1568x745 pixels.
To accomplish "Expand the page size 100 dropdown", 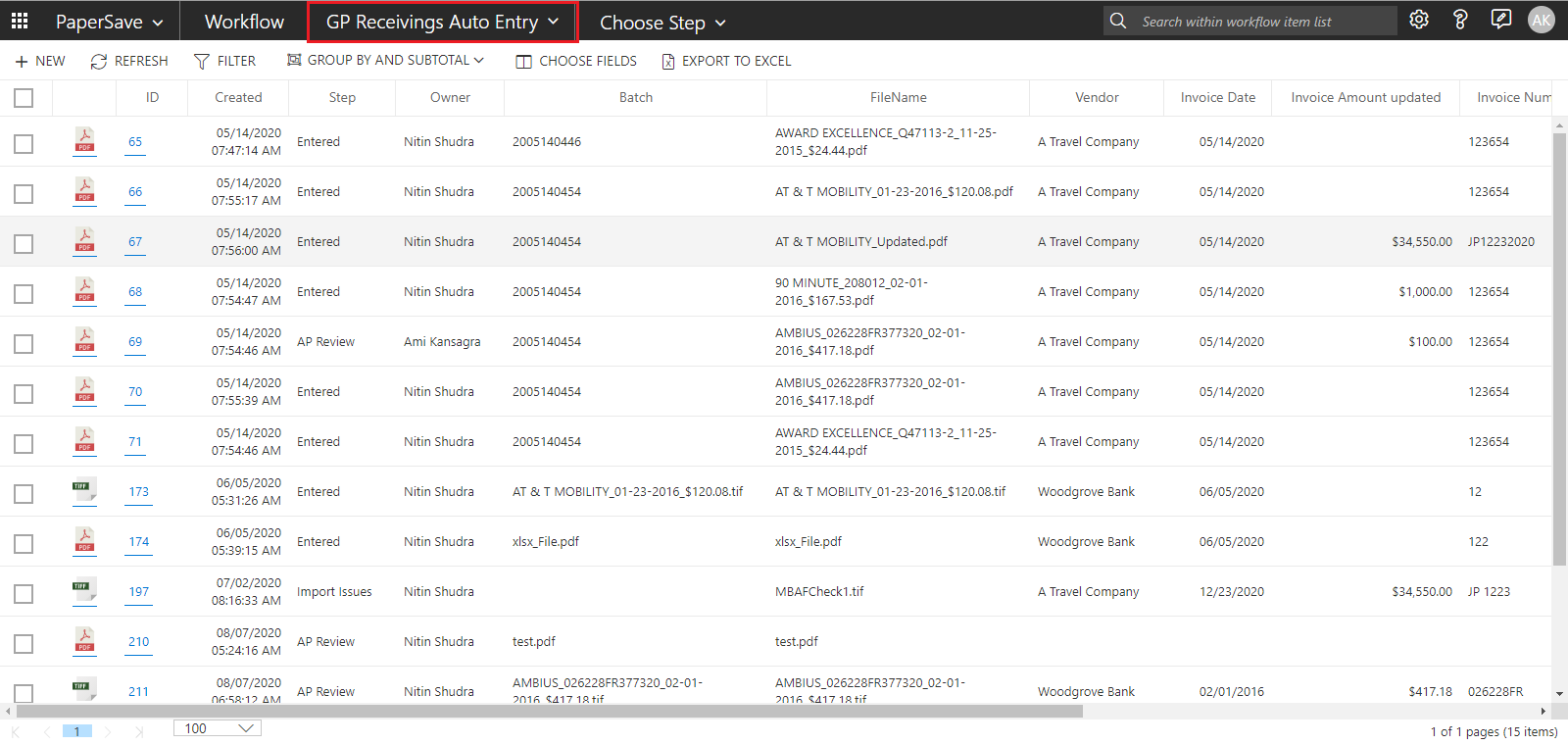I will pyautogui.click(x=218, y=728).
